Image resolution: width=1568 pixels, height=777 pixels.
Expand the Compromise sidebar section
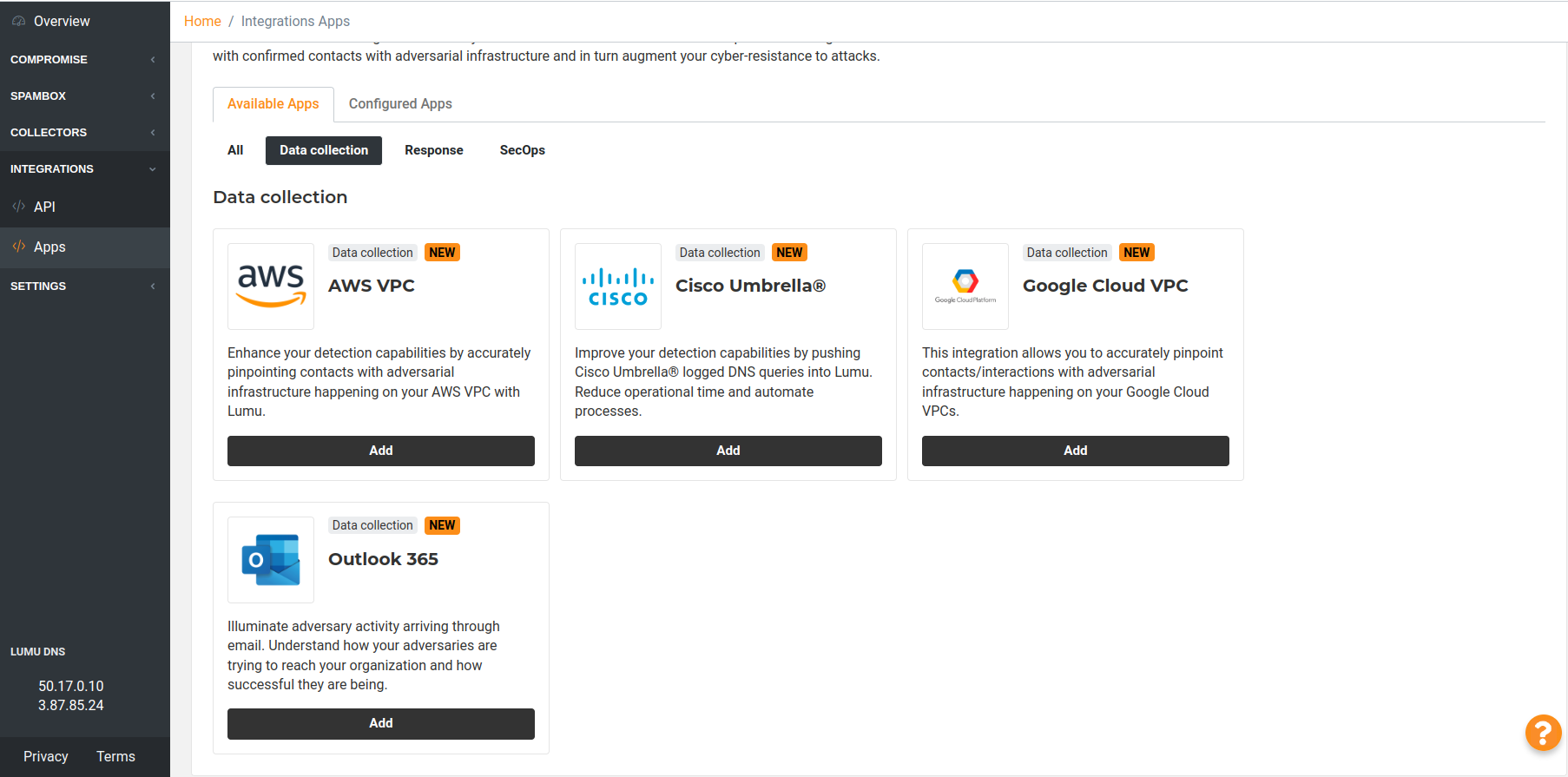[x=84, y=59]
